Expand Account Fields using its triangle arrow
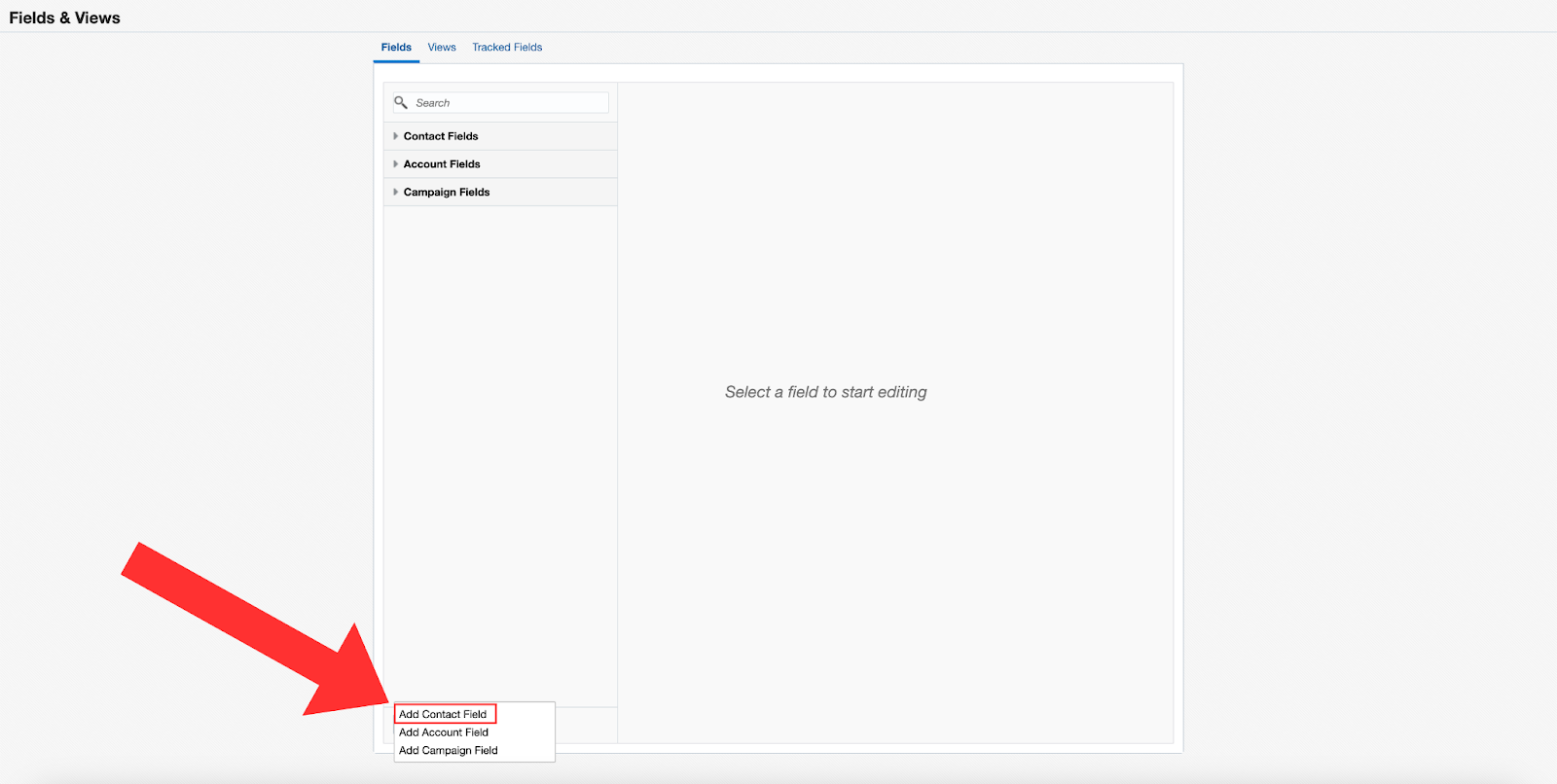Screen dimensions: 1557x784 click(395, 164)
